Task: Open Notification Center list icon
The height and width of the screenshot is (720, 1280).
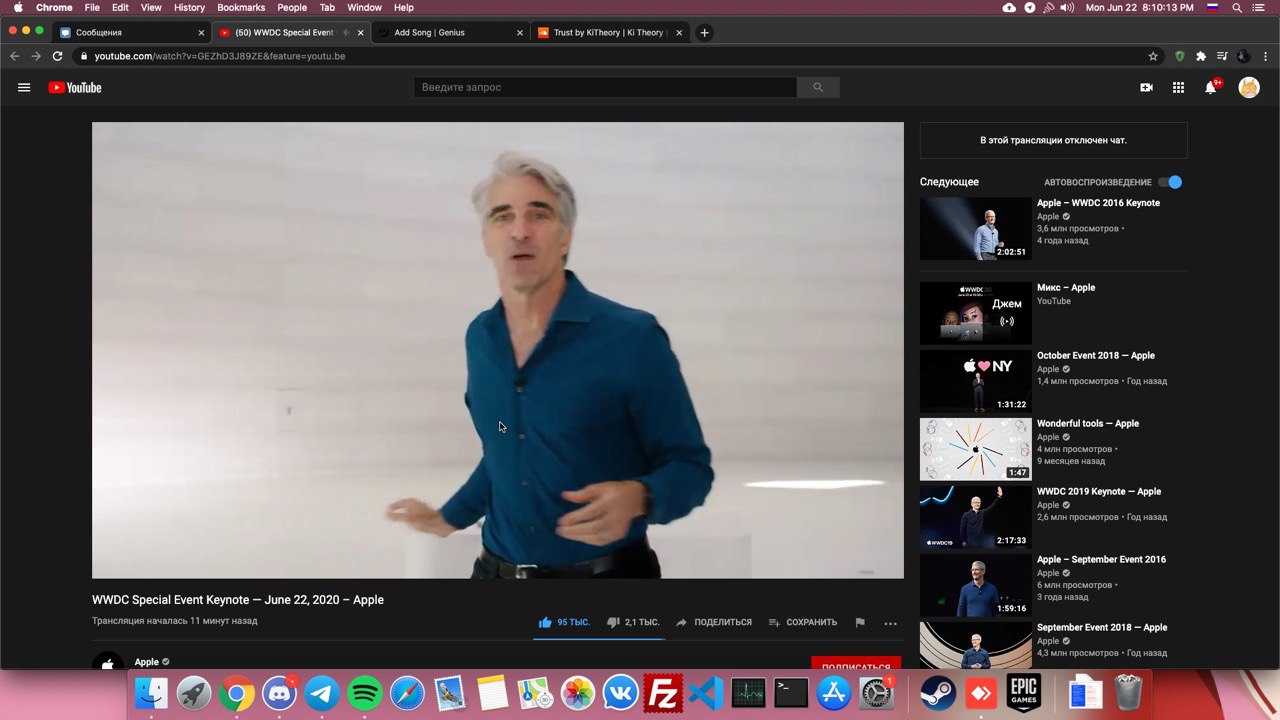Action: coord(1259,7)
